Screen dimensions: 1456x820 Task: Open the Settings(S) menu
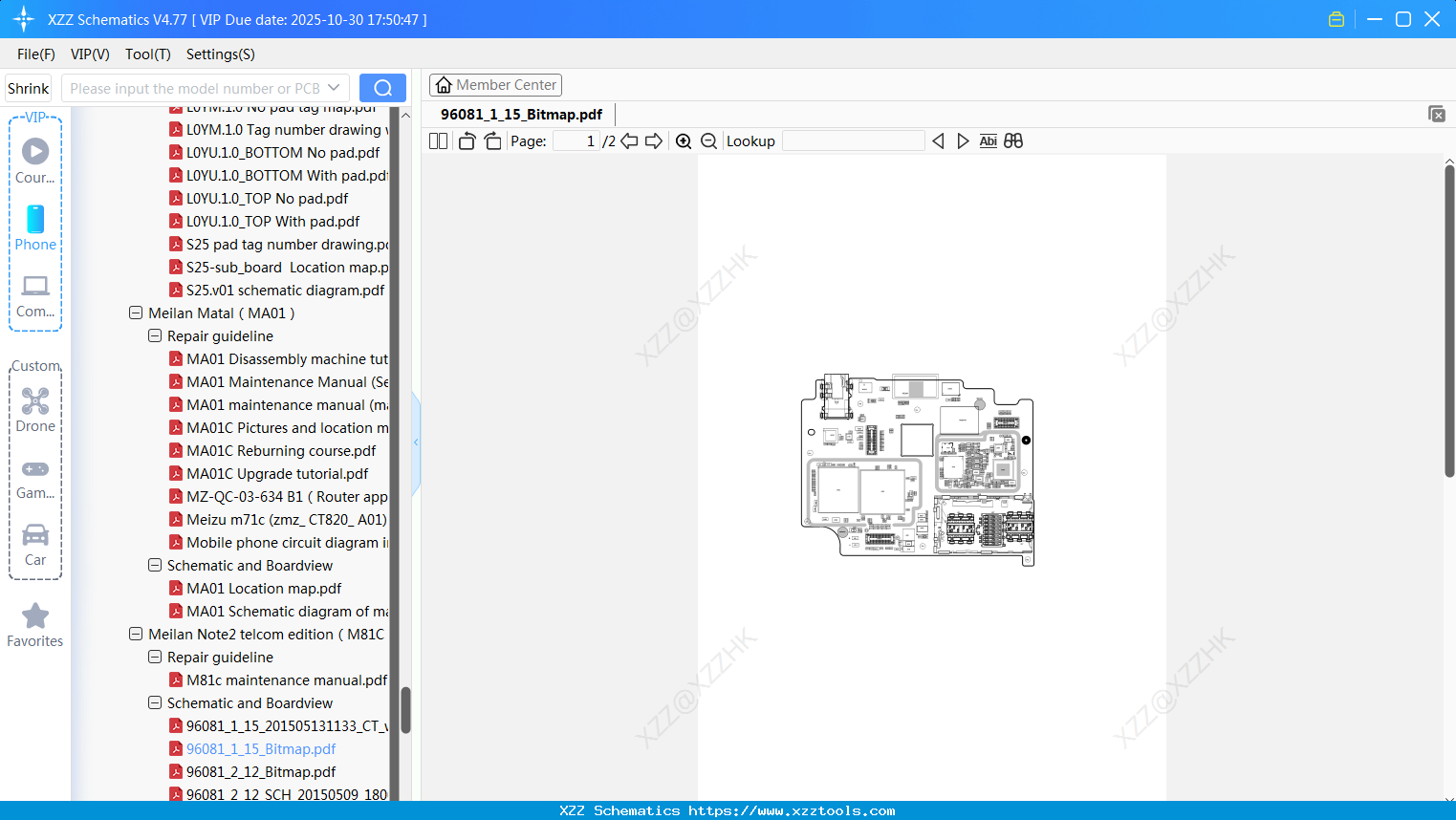coord(220,54)
